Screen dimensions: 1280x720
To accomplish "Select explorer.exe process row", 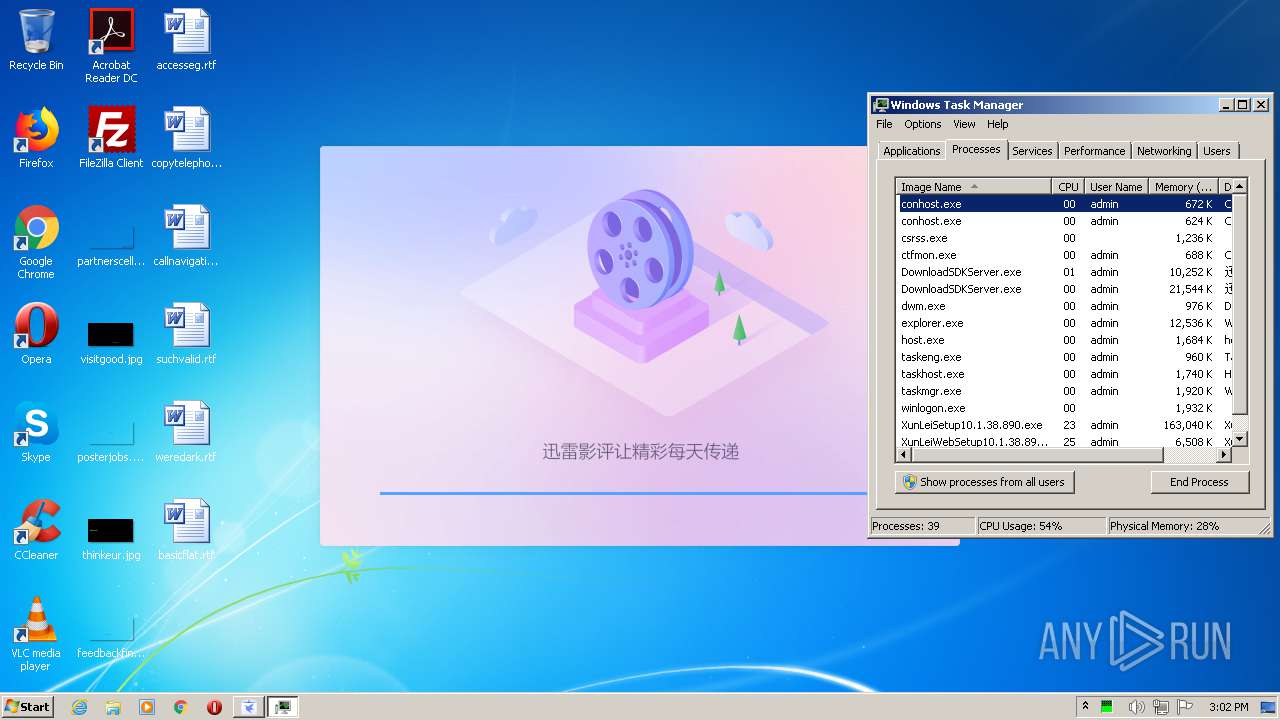I will click(1064, 323).
